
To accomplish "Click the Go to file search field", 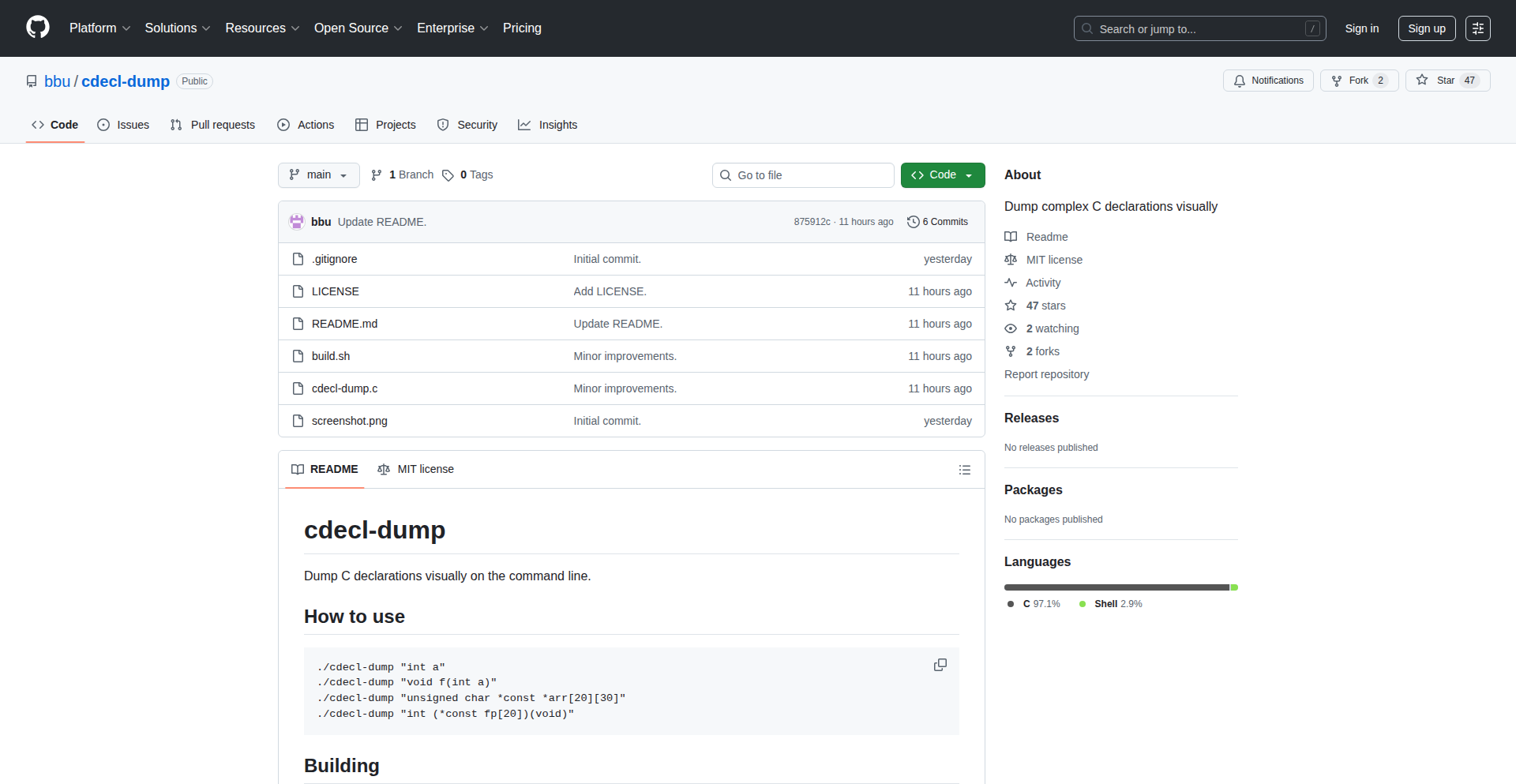I will click(x=802, y=175).
